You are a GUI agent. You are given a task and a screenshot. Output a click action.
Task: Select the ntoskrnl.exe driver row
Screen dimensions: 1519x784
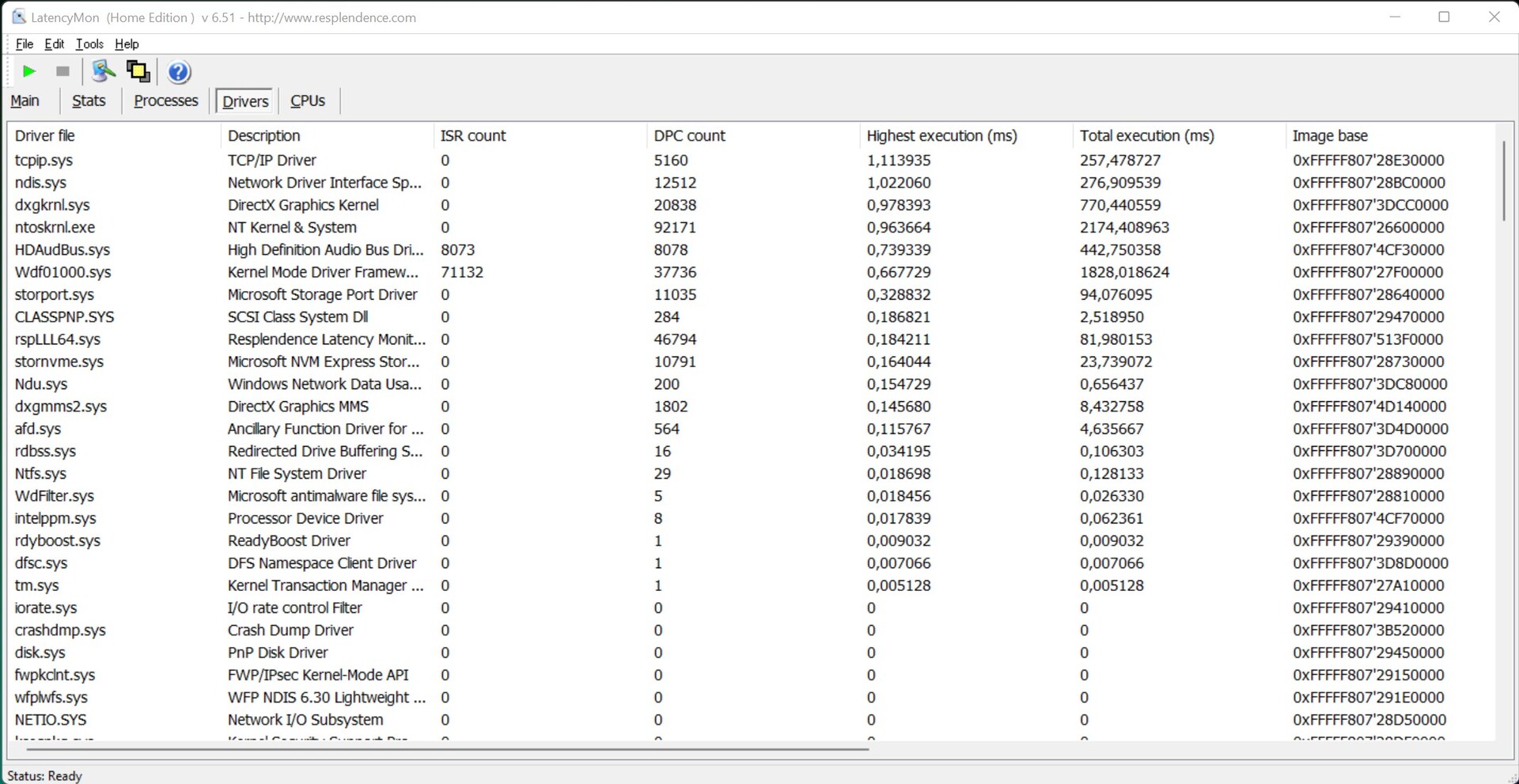pyautogui.click(x=55, y=228)
